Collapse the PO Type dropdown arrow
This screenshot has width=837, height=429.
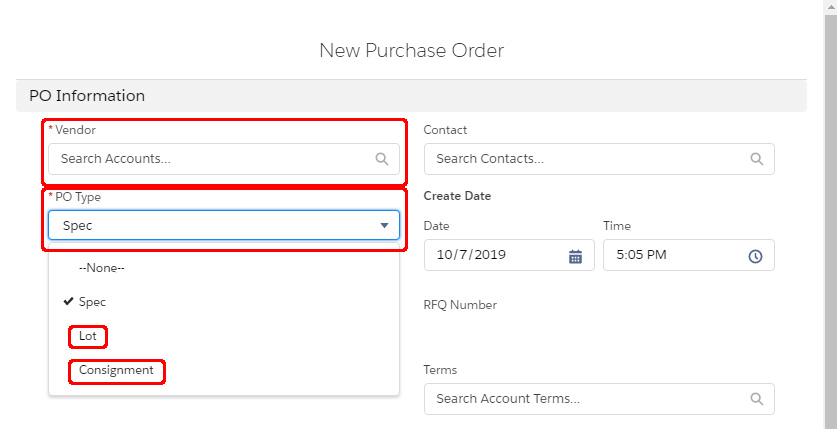click(384, 226)
